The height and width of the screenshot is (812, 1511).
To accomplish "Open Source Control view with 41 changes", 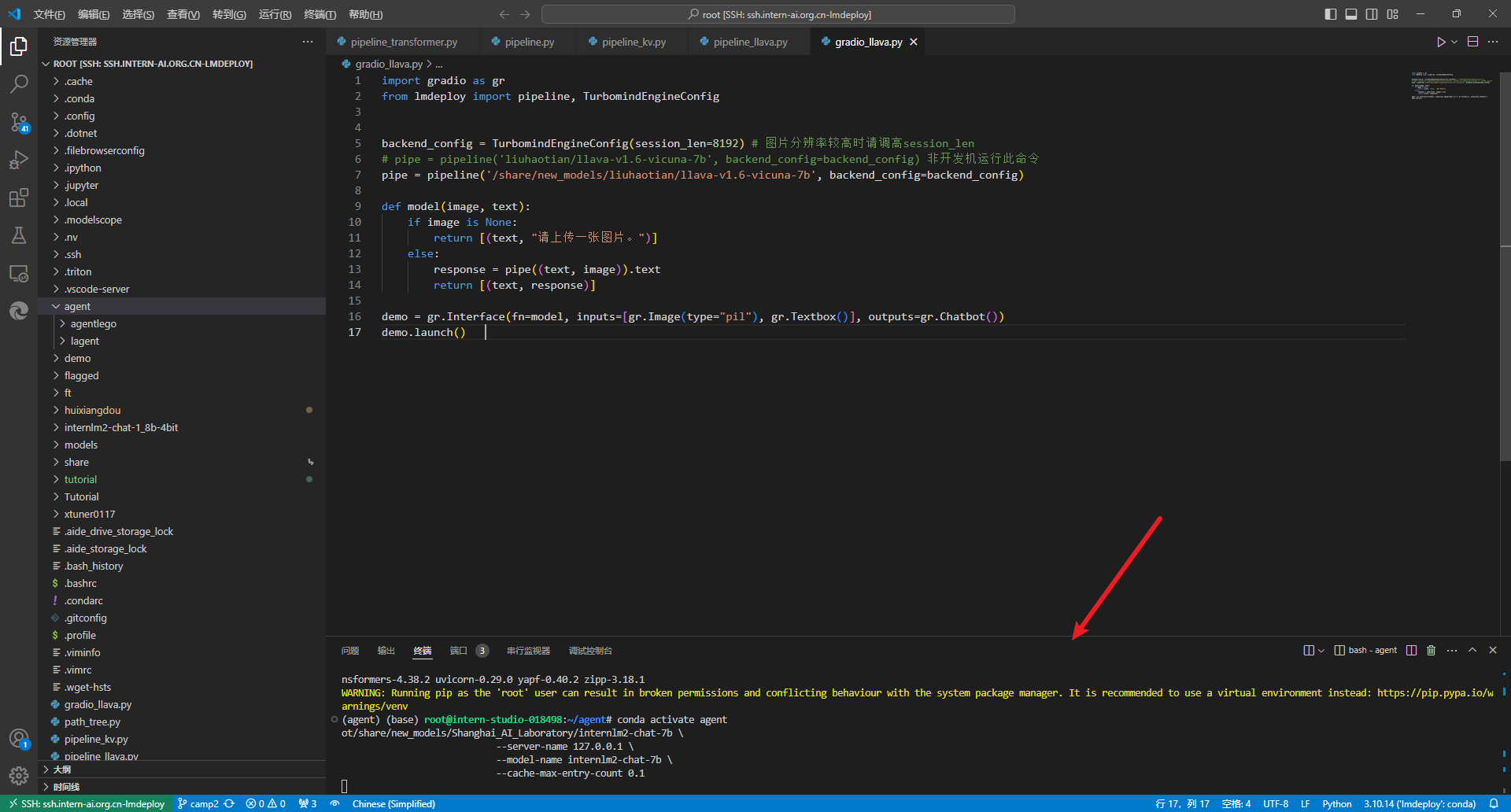I will [x=19, y=122].
